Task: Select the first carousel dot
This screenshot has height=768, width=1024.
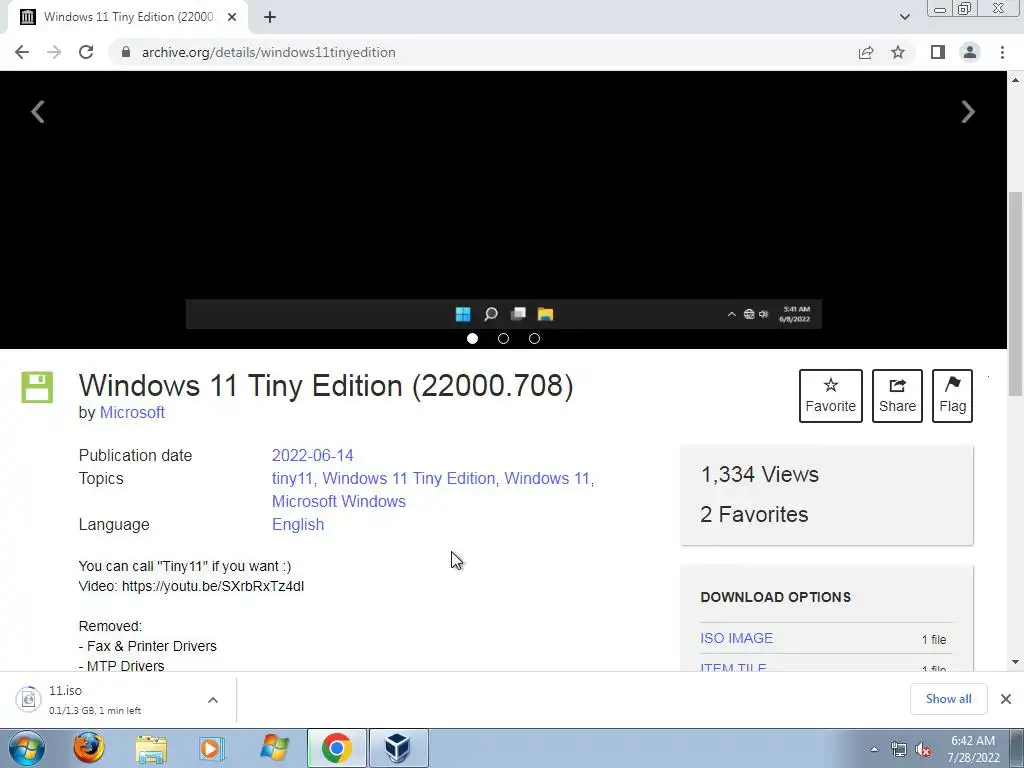Action: [x=472, y=338]
